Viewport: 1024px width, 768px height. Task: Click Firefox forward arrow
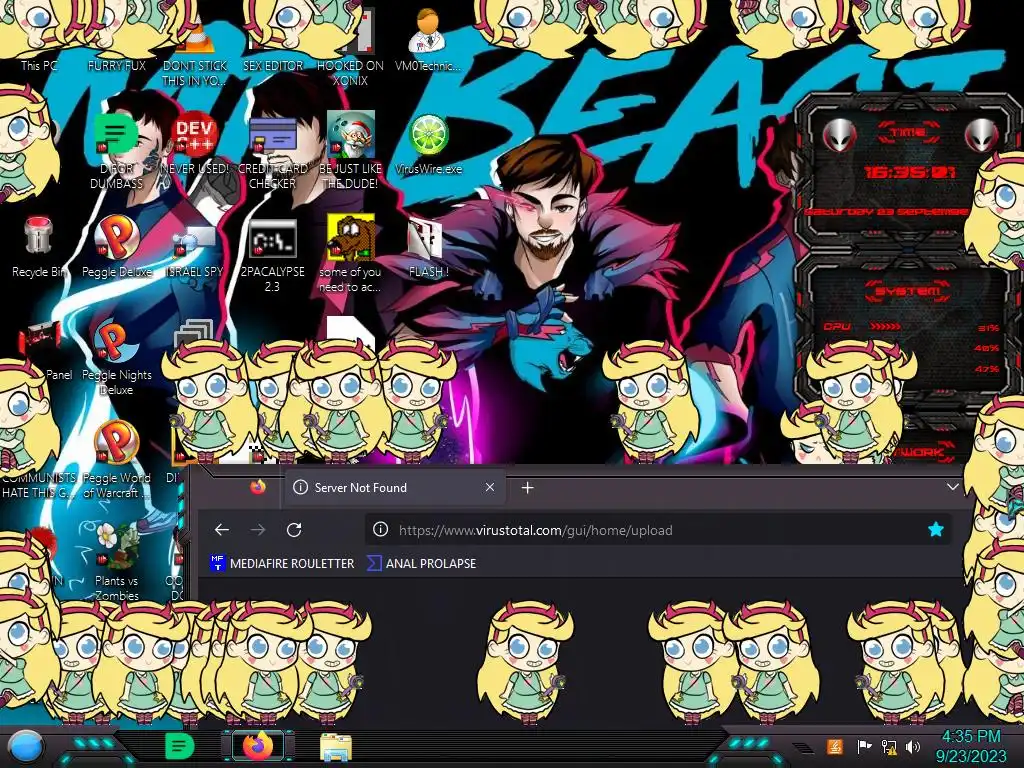(258, 530)
